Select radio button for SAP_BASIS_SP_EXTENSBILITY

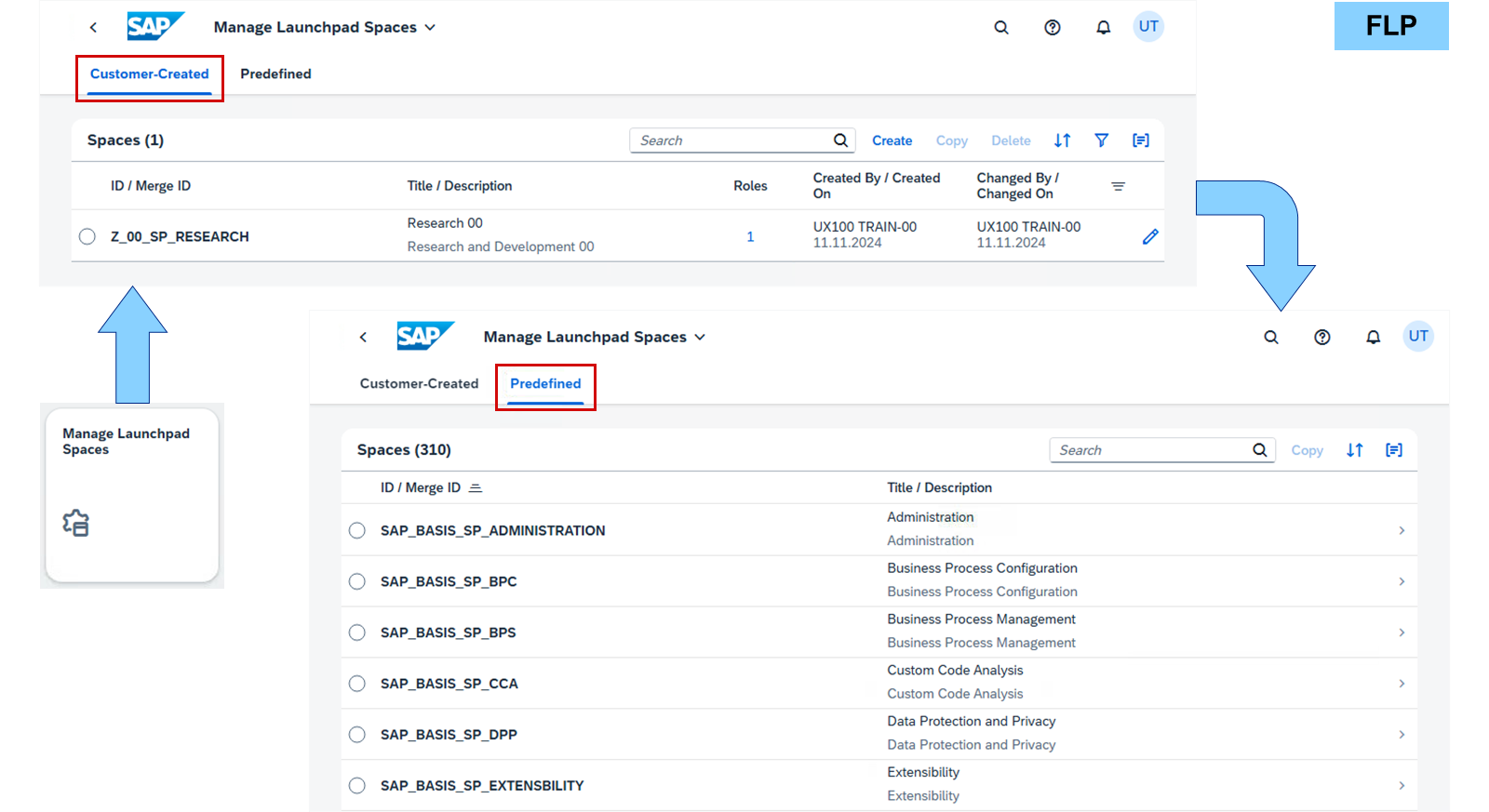[x=357, y=786]
